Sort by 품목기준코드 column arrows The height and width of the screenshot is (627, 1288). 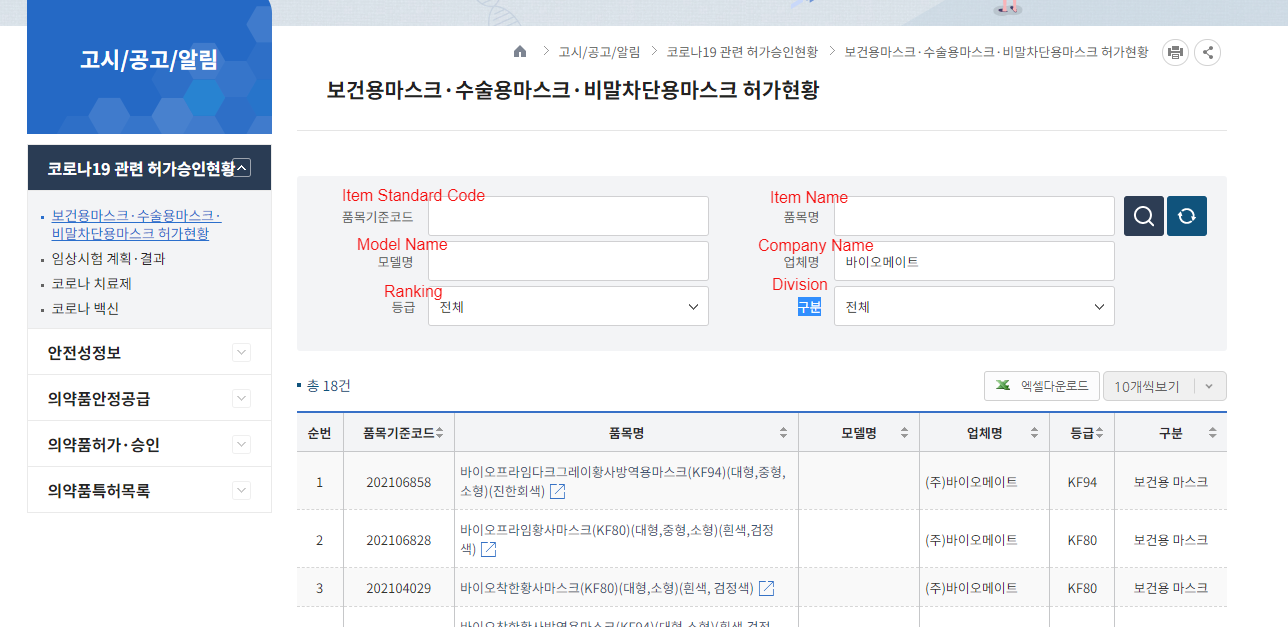coord(439,433)
